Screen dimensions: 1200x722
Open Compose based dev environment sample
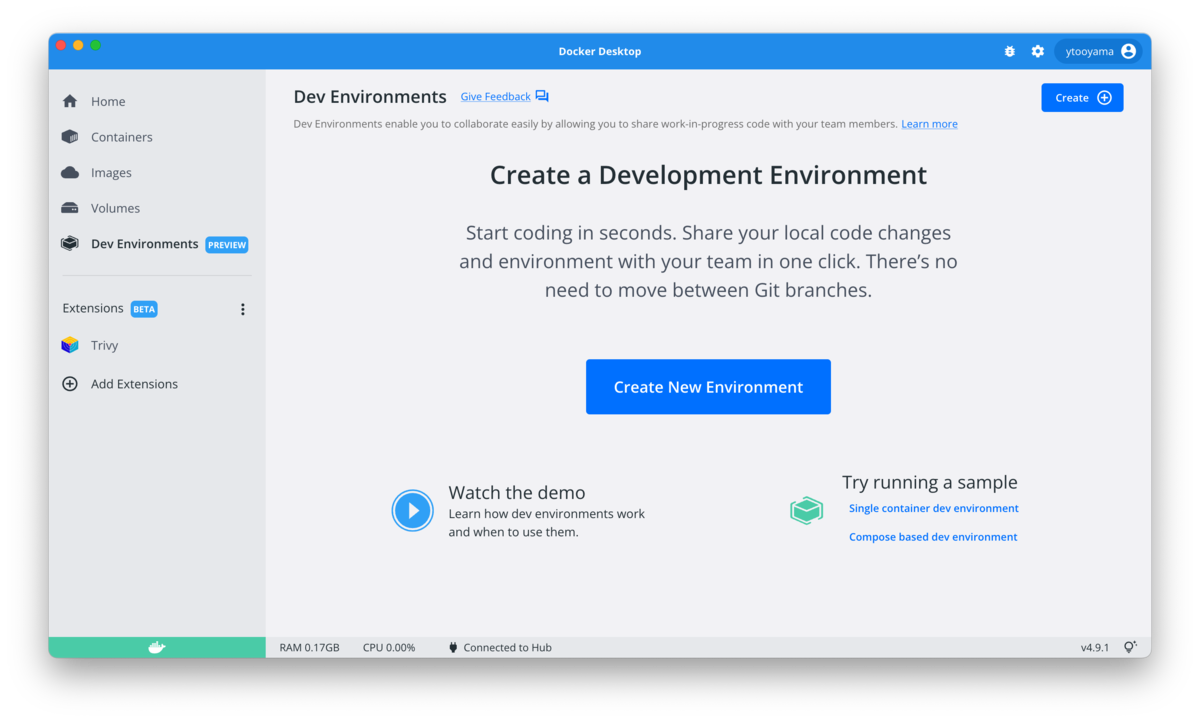point(933,537)
